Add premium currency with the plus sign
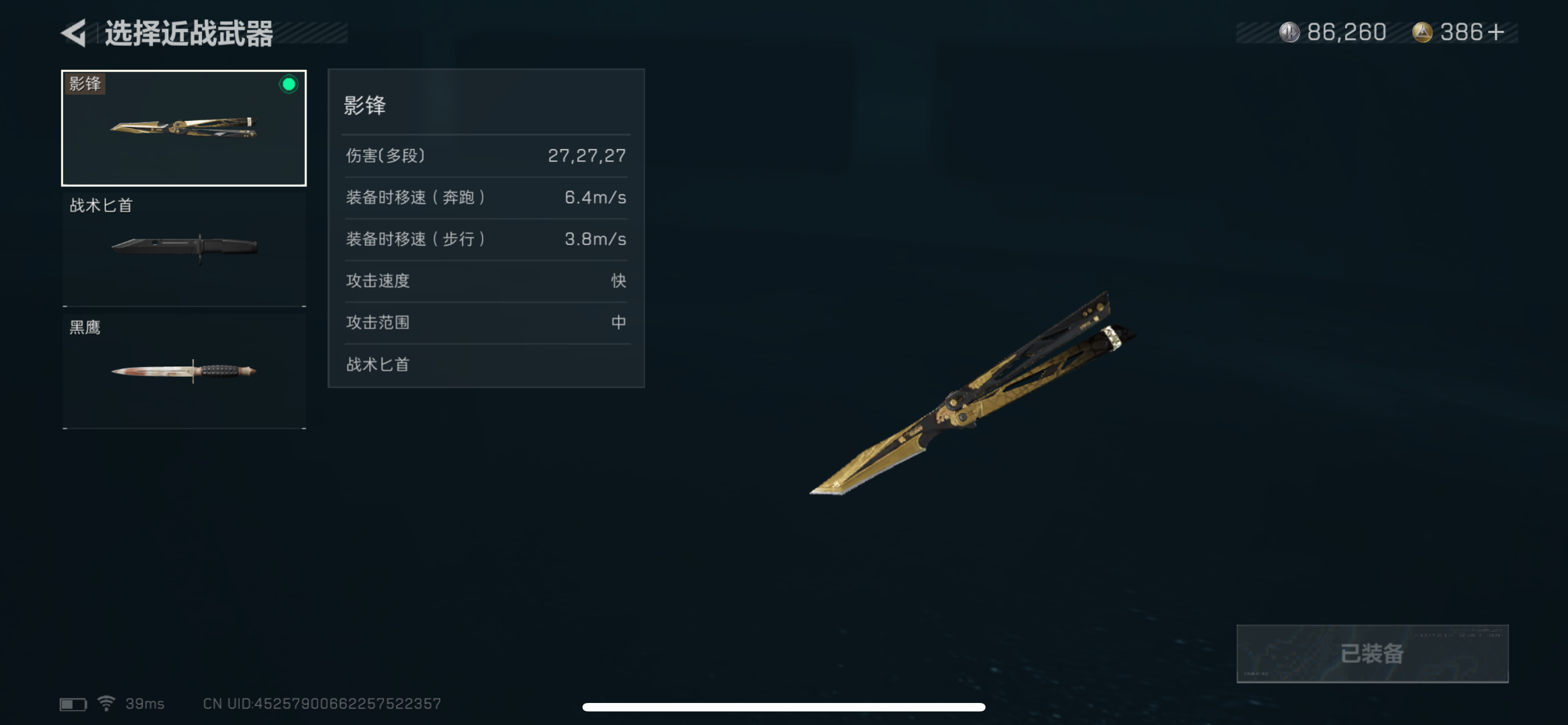This screenshot has height=725, width=1568. click(1496, 32)
